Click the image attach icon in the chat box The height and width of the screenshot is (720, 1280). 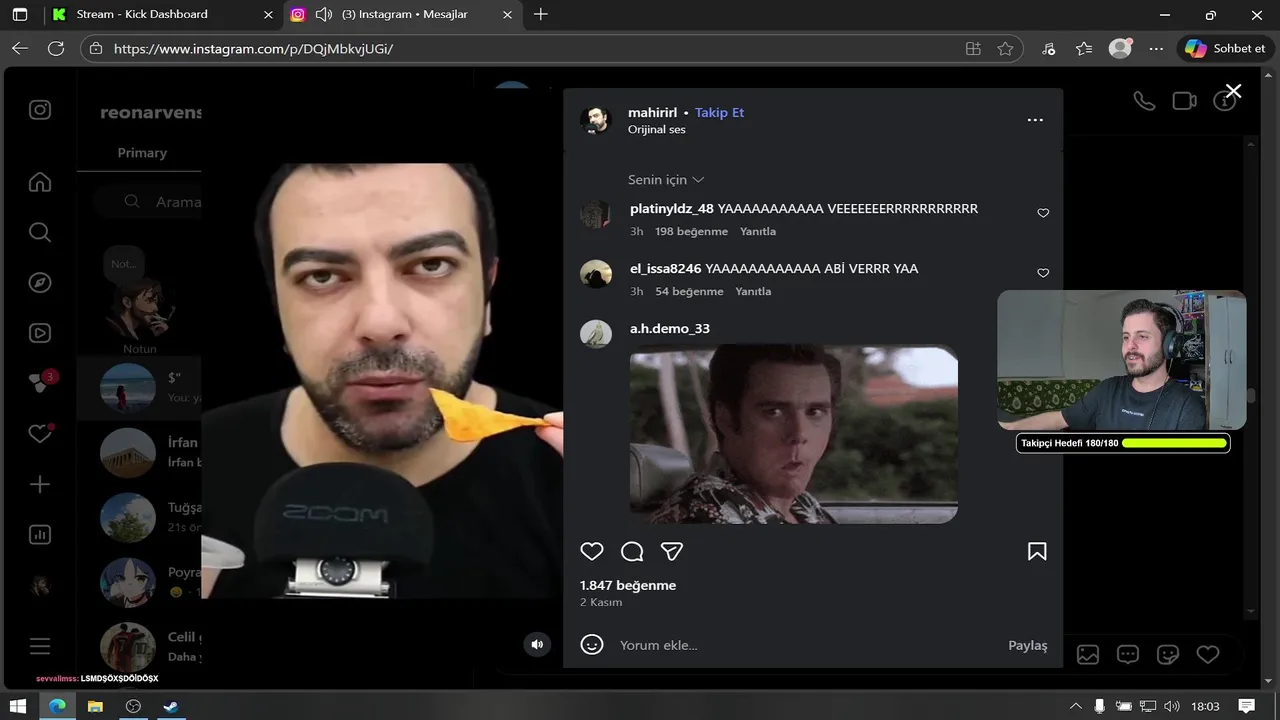[x=1088, y=655]
